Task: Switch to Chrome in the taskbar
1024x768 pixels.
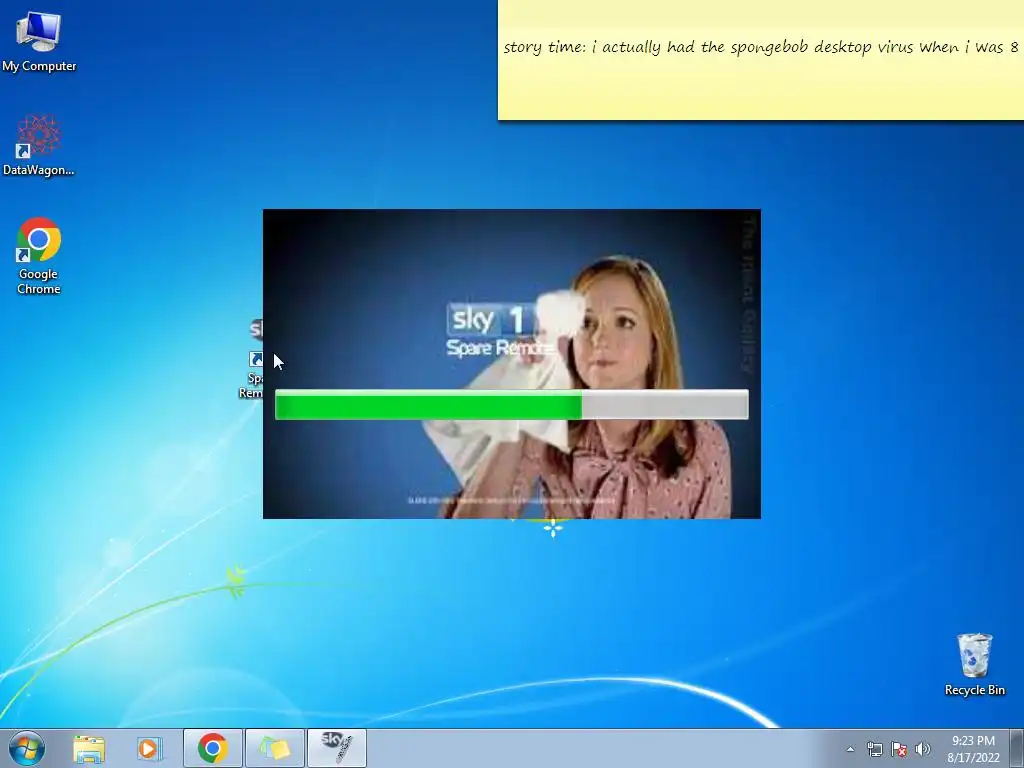Action: (213, 748)
